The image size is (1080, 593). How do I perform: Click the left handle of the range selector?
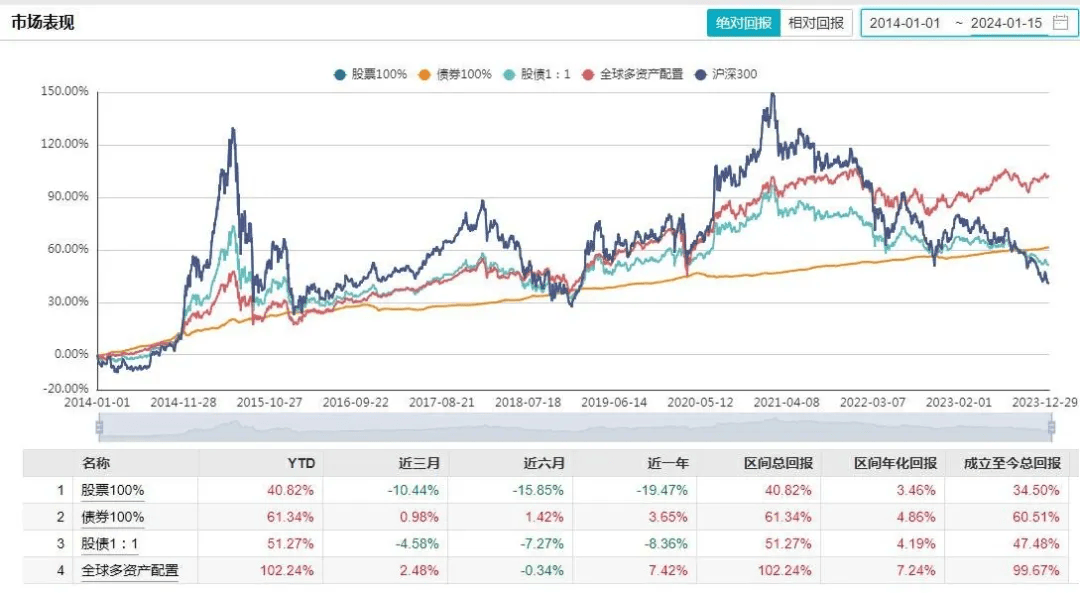coord(97,427)
